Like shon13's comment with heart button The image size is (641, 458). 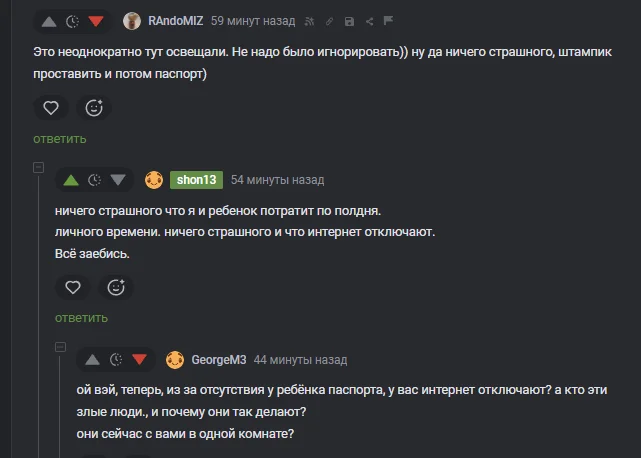pyautogui.click(x=73, y=287)
